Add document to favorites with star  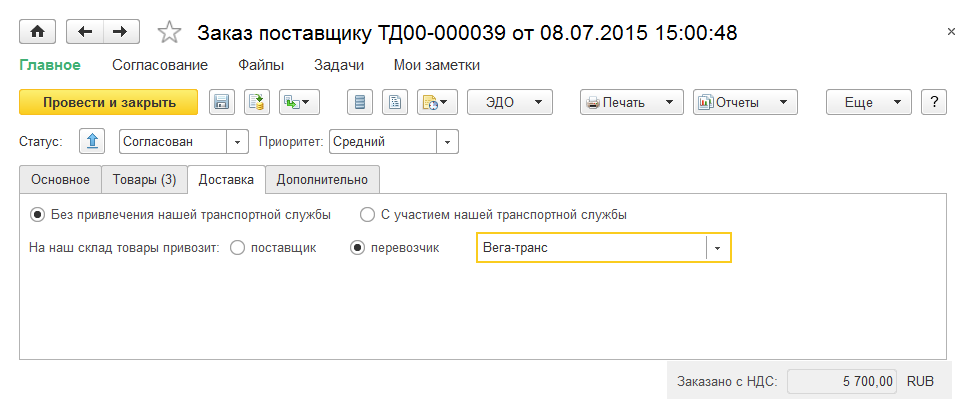169,33
